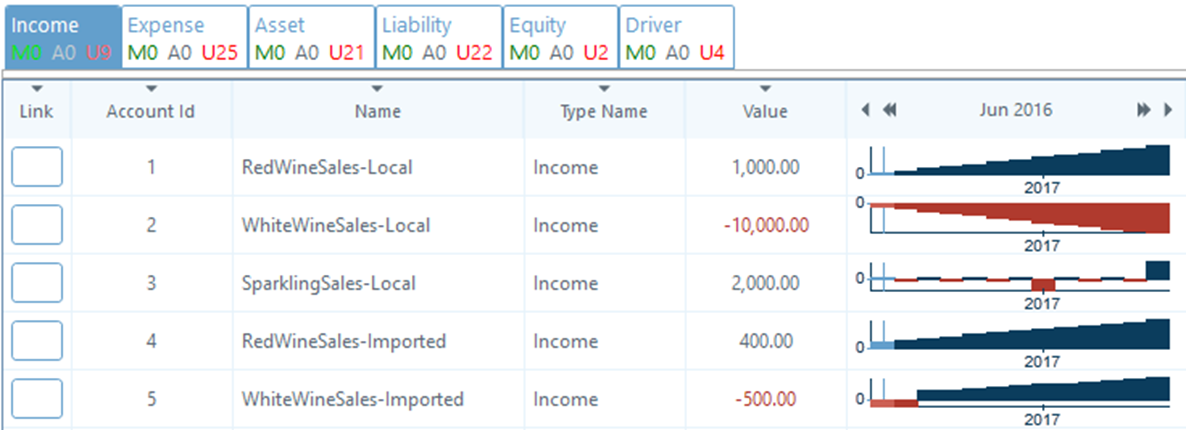The height and width of the screenshot is (430, 1186).
Task: Click the previous month single arrow
Action: [x=865, y=111]
